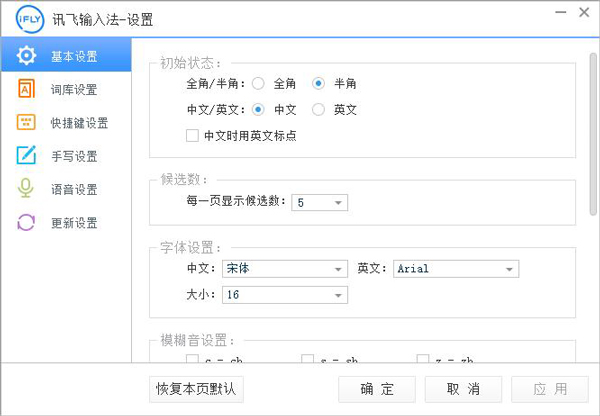Select the 全角 radio button

pos(258,83)
